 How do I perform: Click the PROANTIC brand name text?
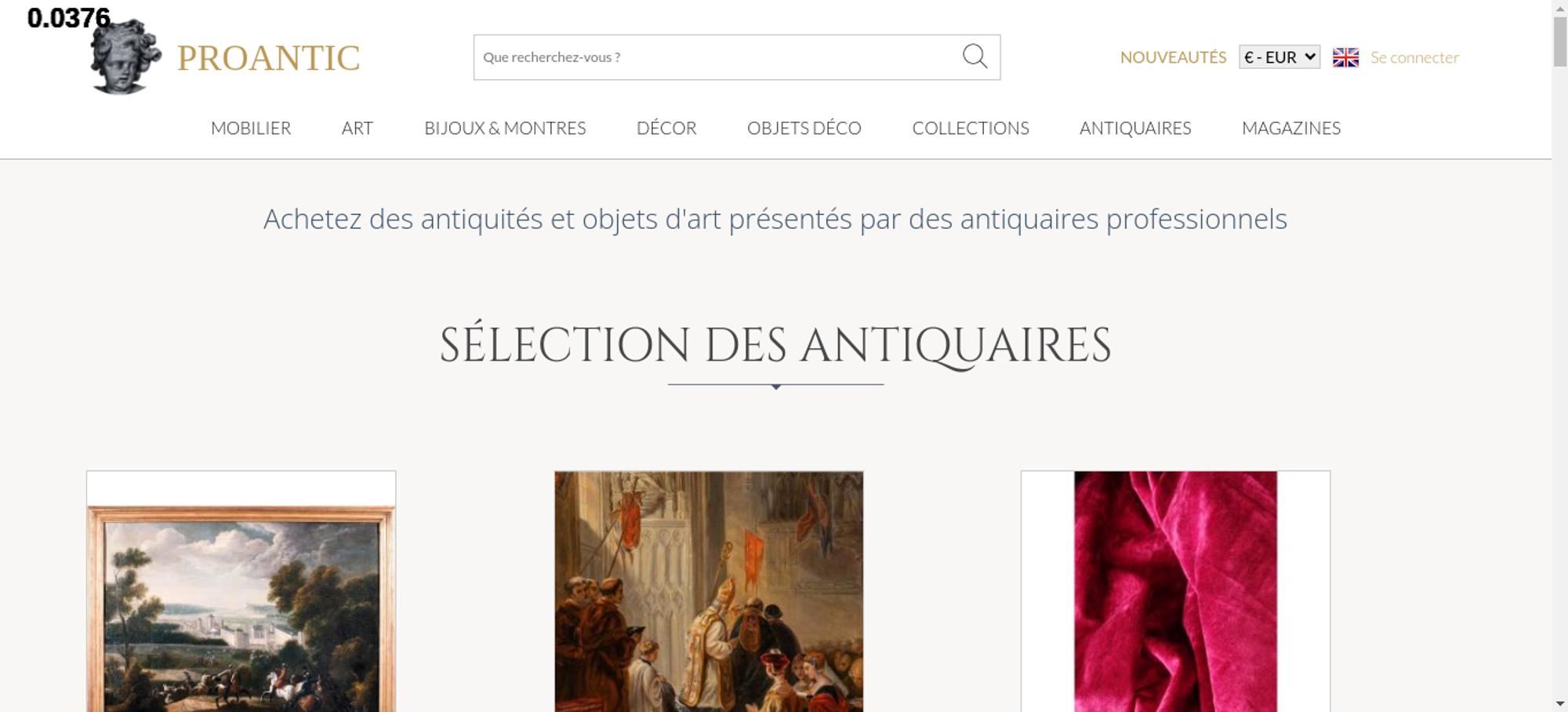269,58
